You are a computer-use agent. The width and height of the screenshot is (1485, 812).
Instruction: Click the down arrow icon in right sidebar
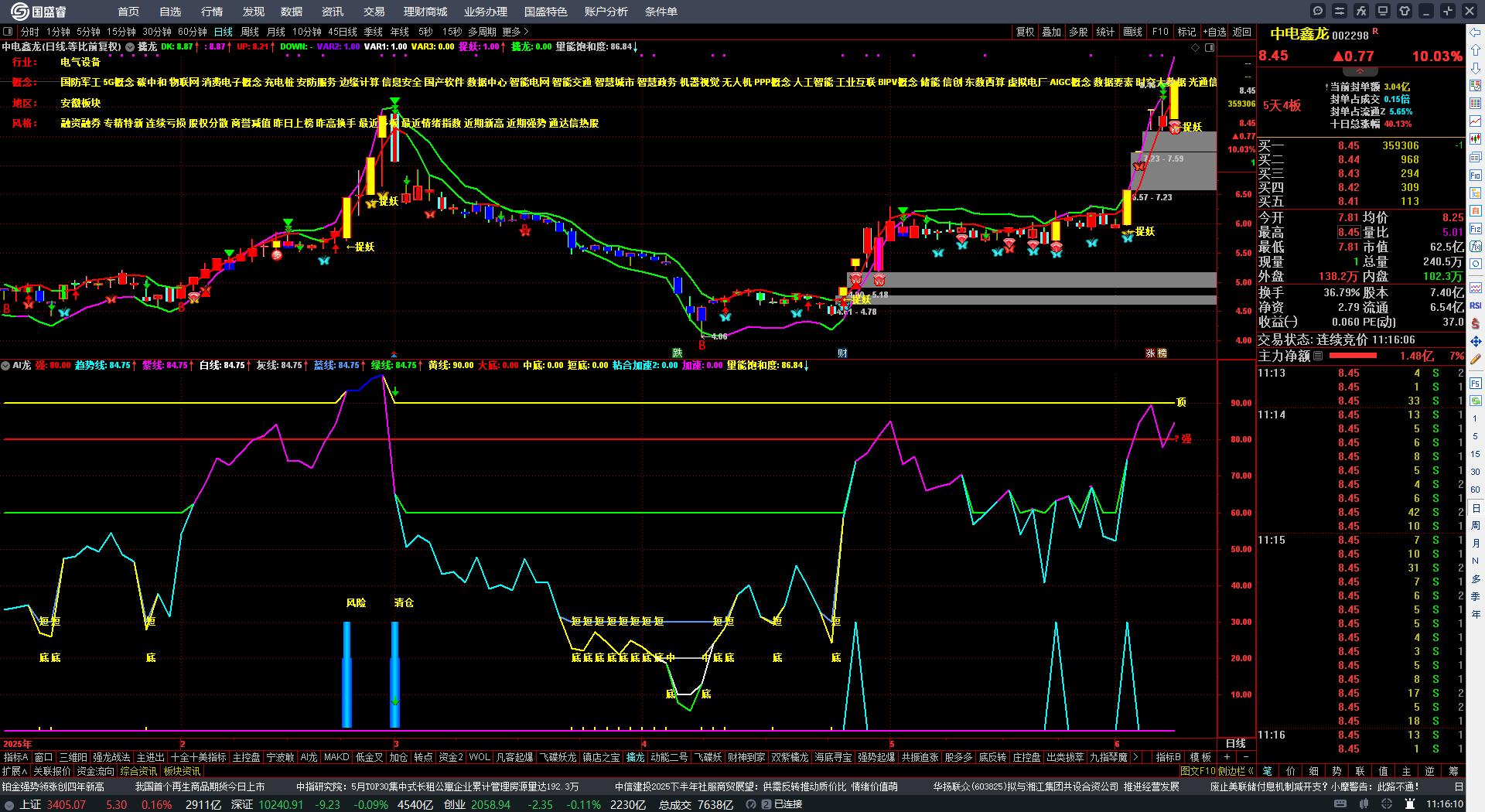click(x=1475, y=68)
